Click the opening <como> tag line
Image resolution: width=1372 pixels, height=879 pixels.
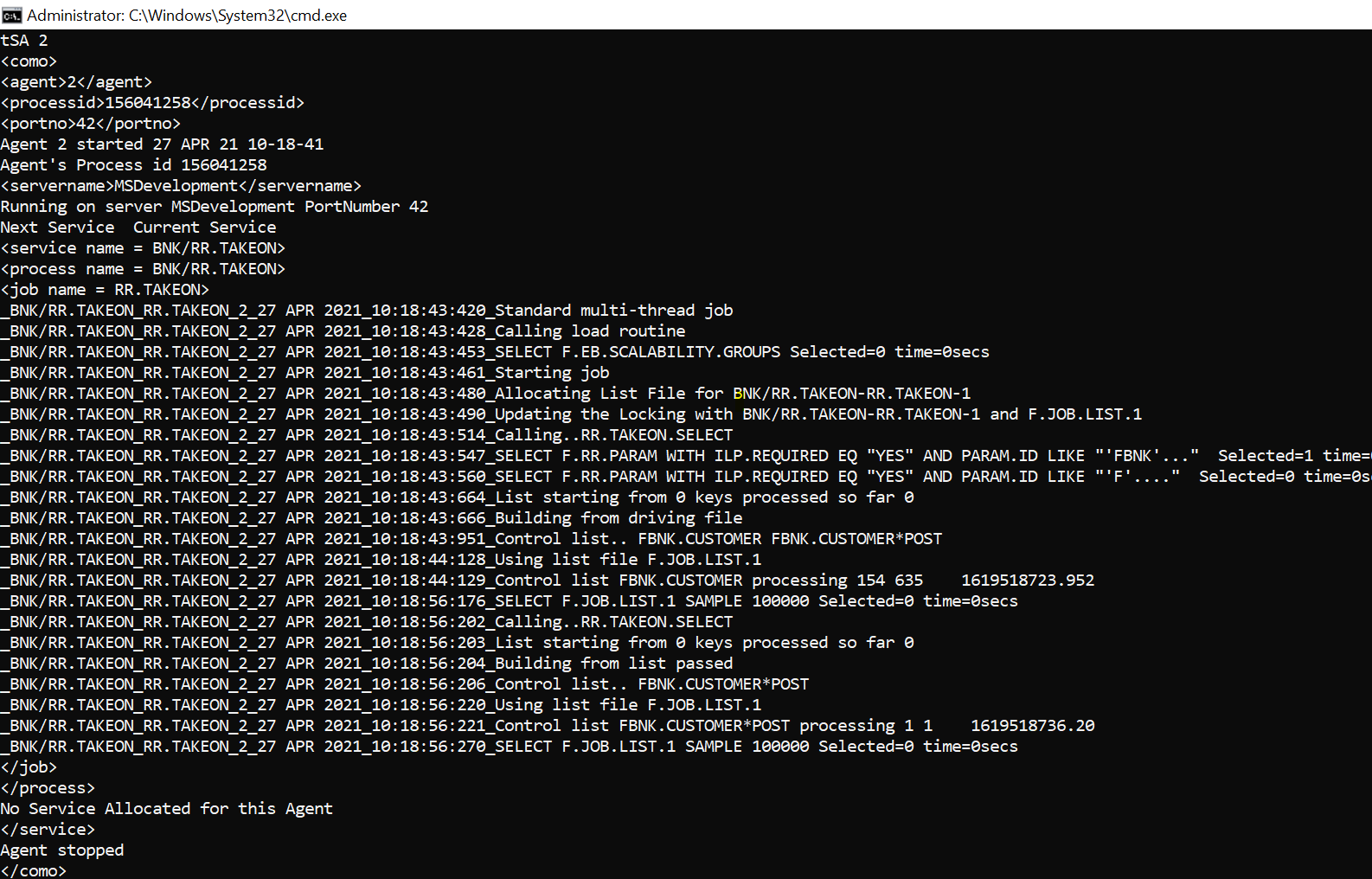pyautogui.click(x=29, y=61)
